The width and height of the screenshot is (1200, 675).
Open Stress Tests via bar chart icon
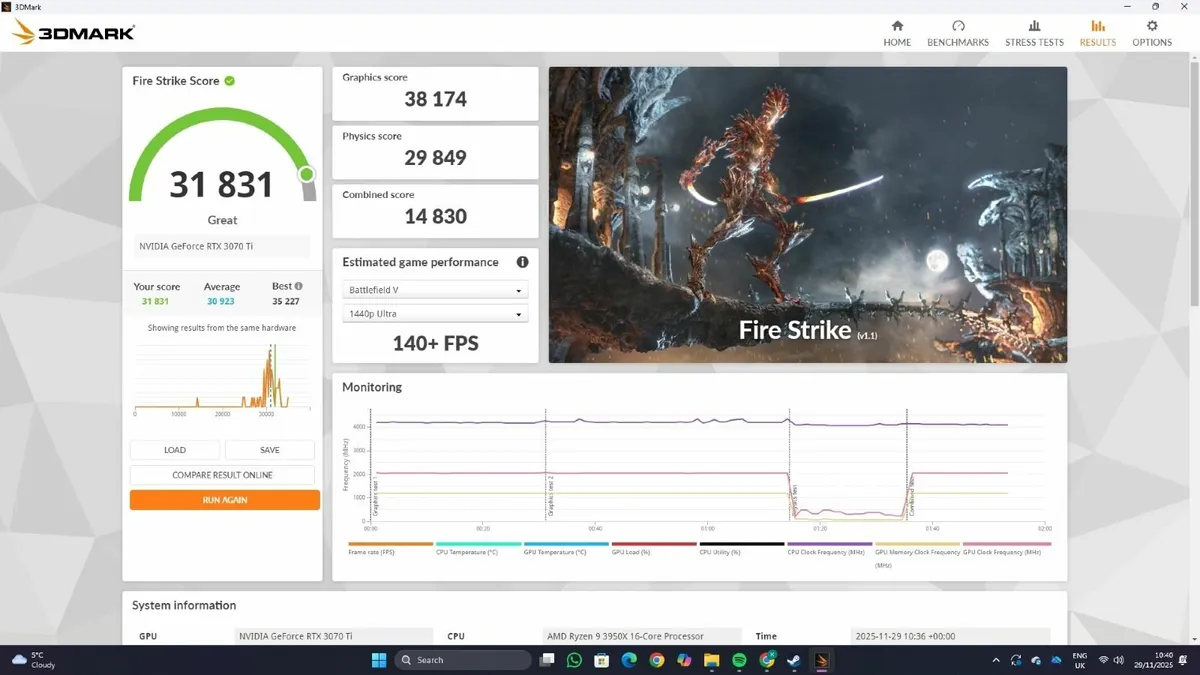tap(1034, 30)
